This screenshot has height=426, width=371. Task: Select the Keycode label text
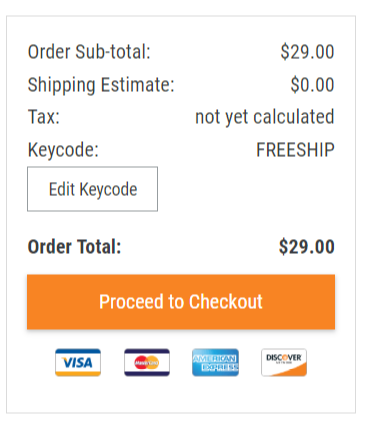tap(63, 150)
